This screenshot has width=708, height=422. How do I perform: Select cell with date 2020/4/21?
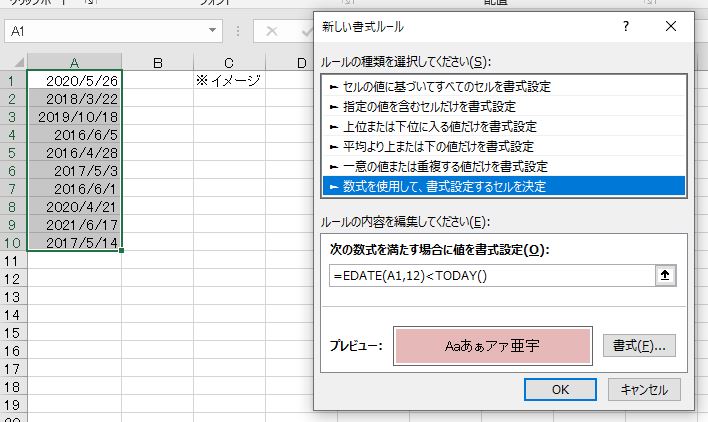pyautogui.click(x=75, y=206)
